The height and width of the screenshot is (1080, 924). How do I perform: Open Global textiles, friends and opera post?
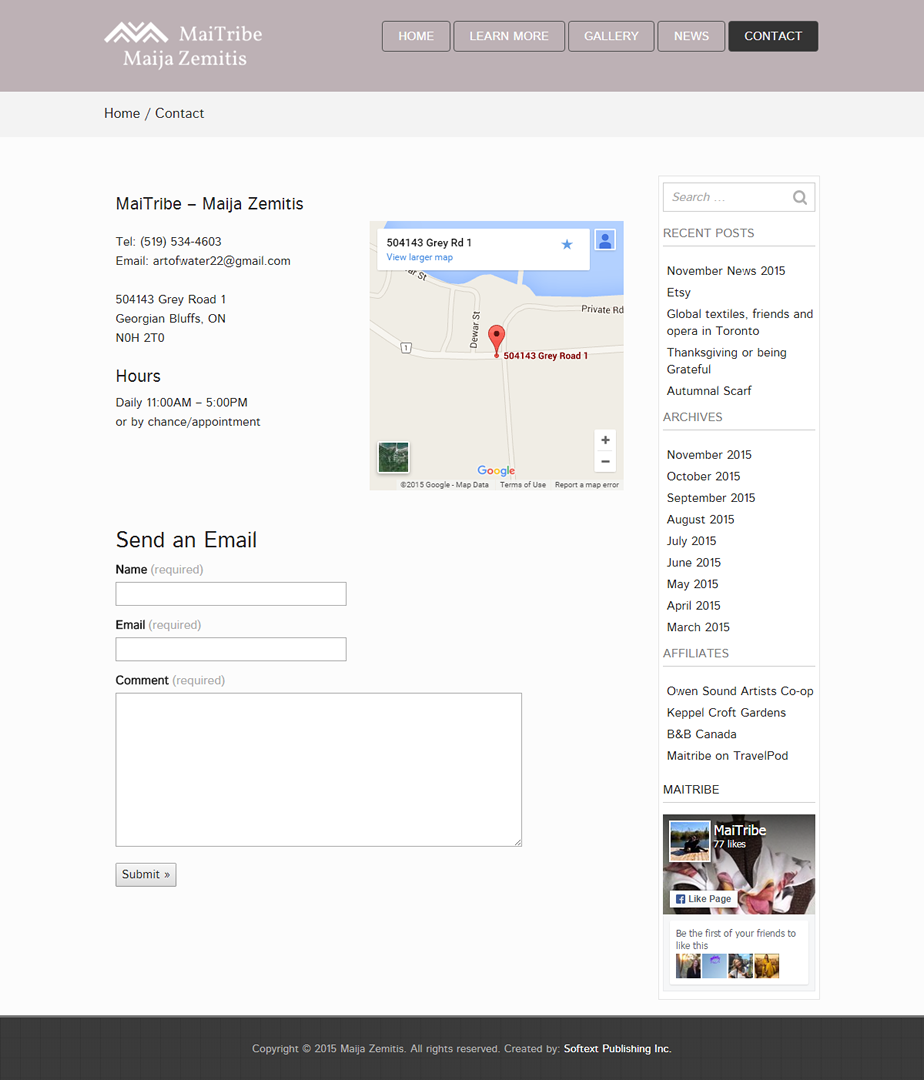(x=739, y=322)
